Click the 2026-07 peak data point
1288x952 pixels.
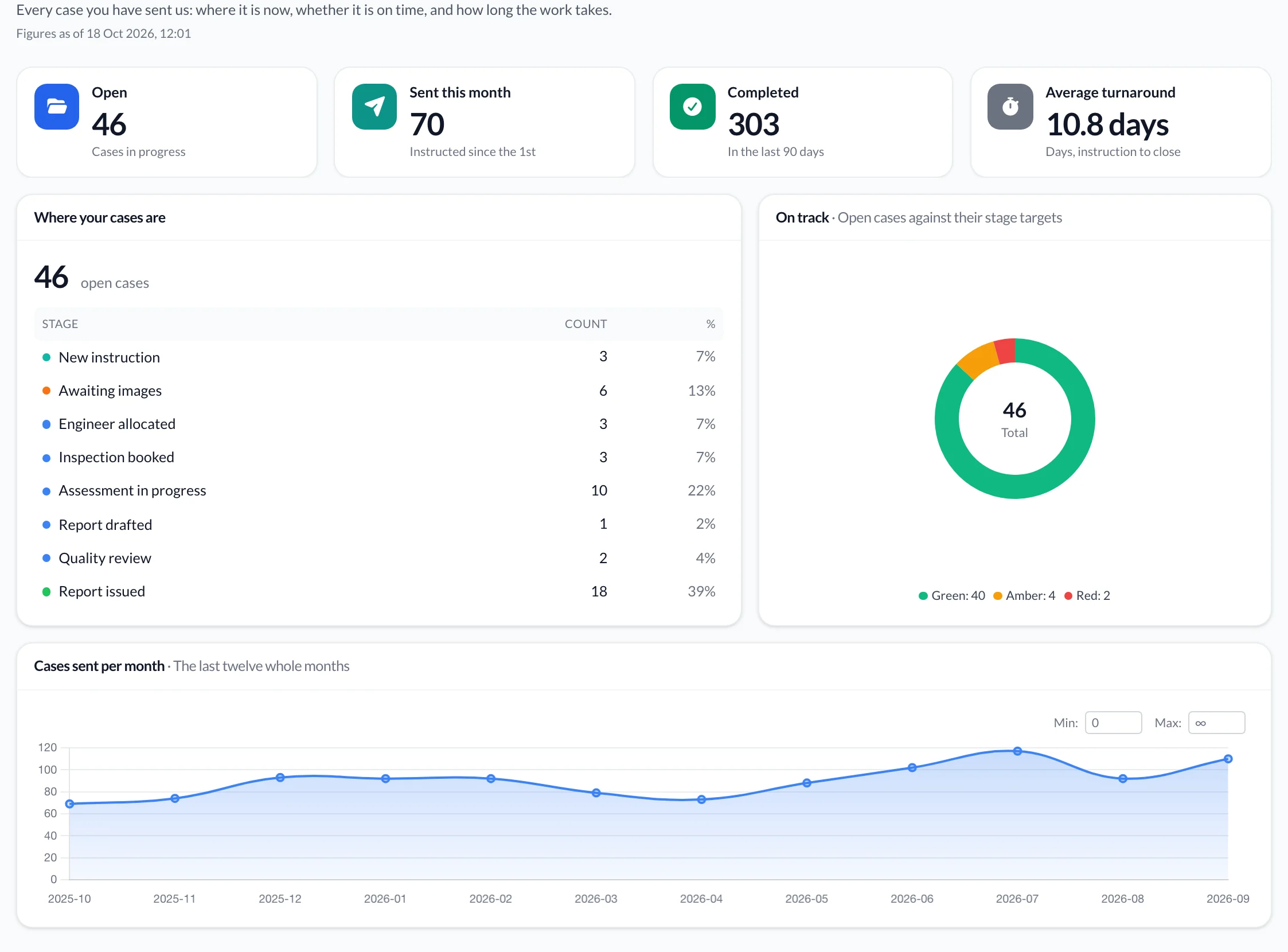pyautogui.click(x=1017, y=751)
